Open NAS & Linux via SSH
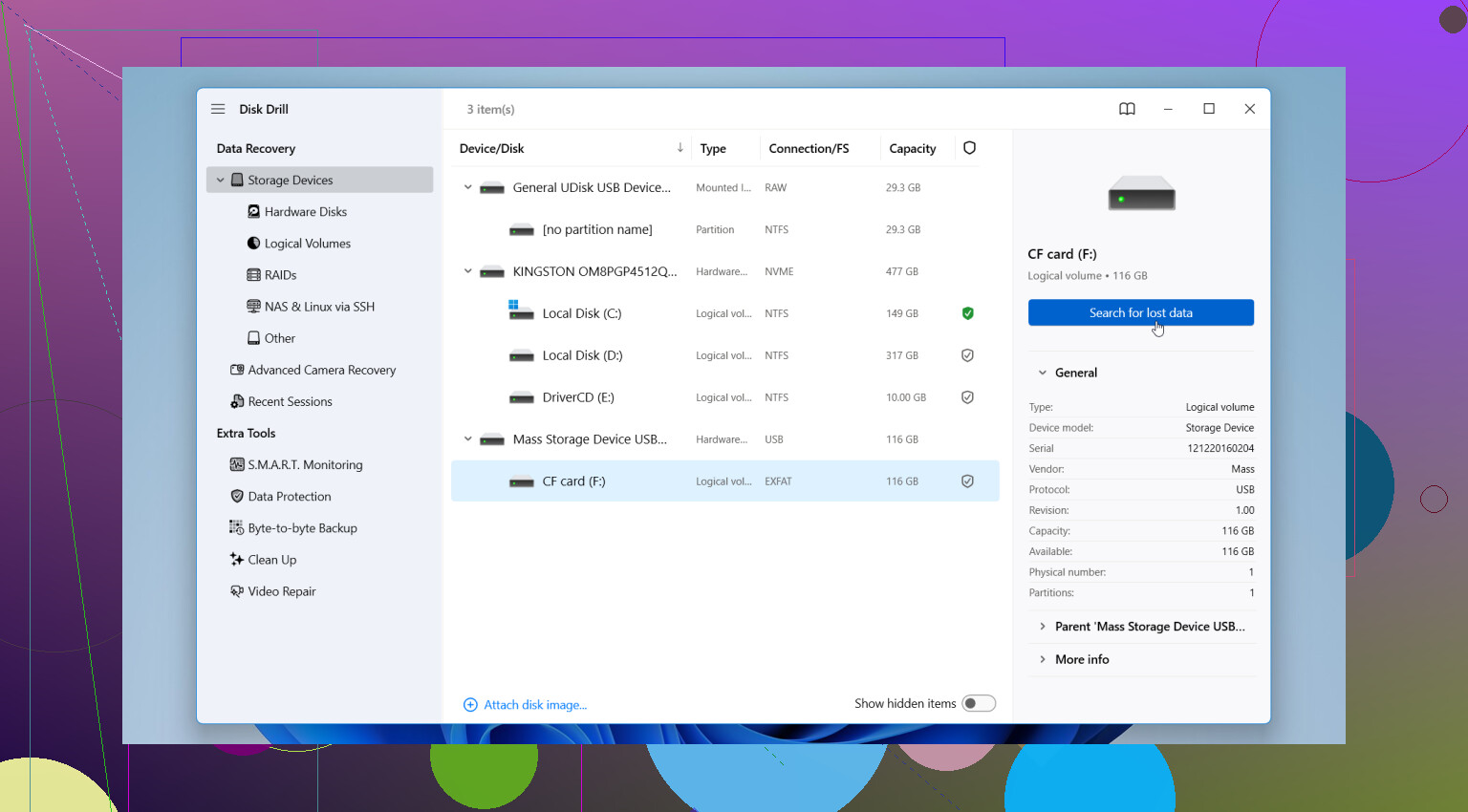Viewport: 1468px width, 812px height. (x=319, y=307)
